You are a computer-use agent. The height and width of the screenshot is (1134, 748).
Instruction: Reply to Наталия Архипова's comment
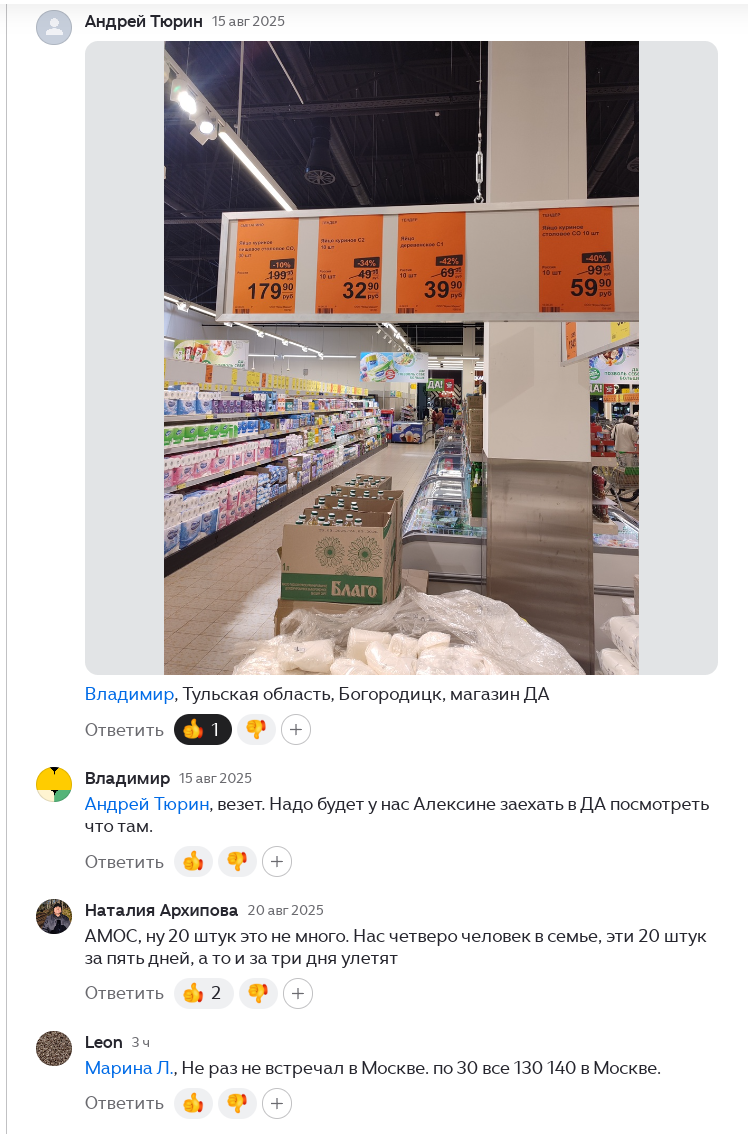pyautogui.click(x=124, y=993)
